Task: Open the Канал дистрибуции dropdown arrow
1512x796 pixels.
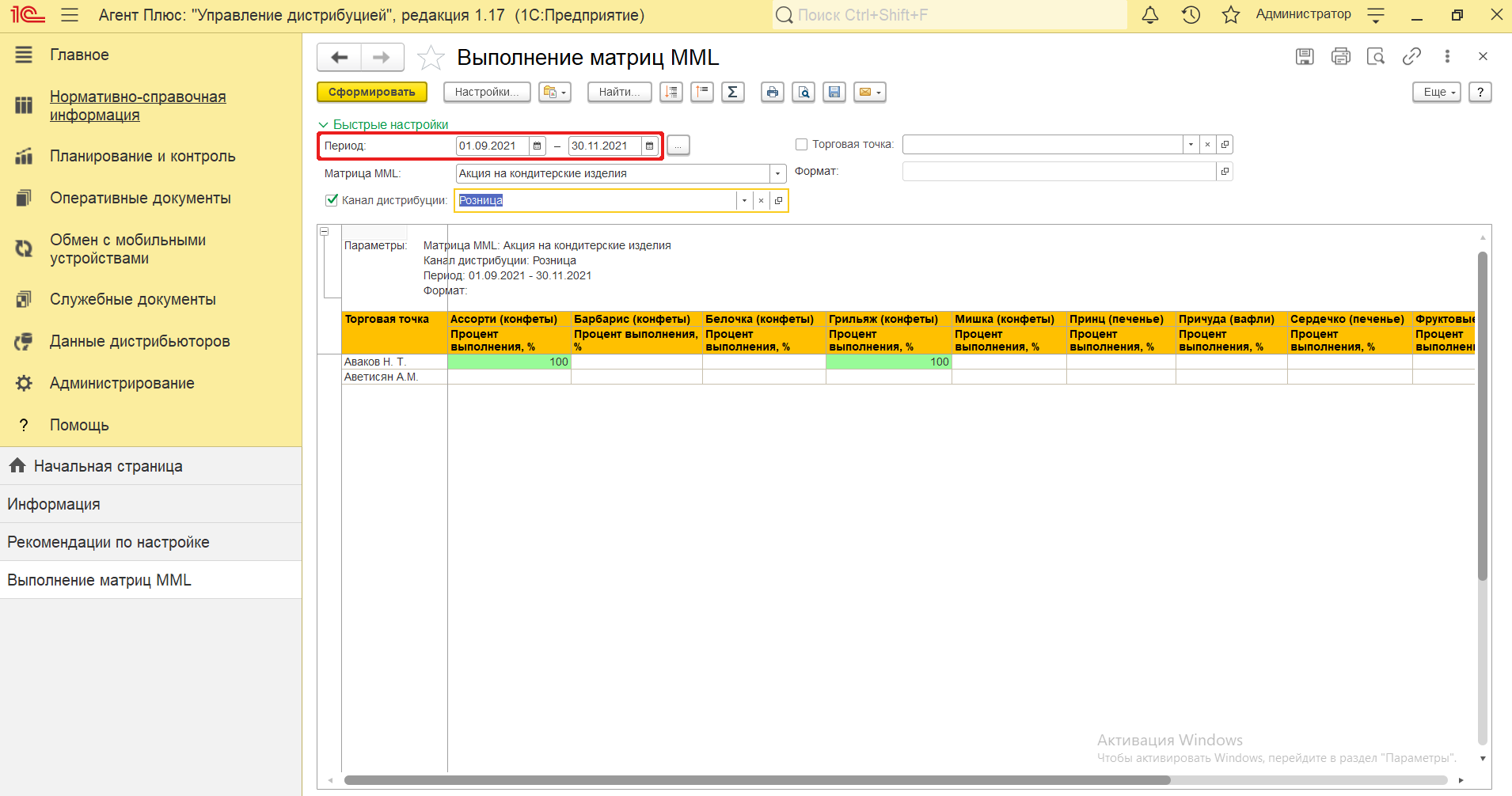Action: (x=744, y=201)
